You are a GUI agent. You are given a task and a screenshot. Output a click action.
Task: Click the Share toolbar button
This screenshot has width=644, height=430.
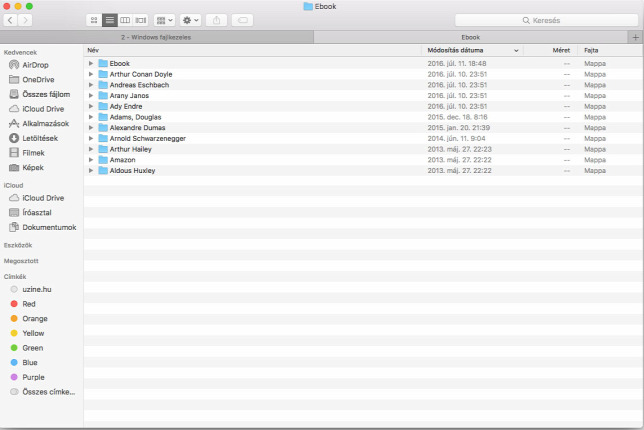tap(216, 20)
